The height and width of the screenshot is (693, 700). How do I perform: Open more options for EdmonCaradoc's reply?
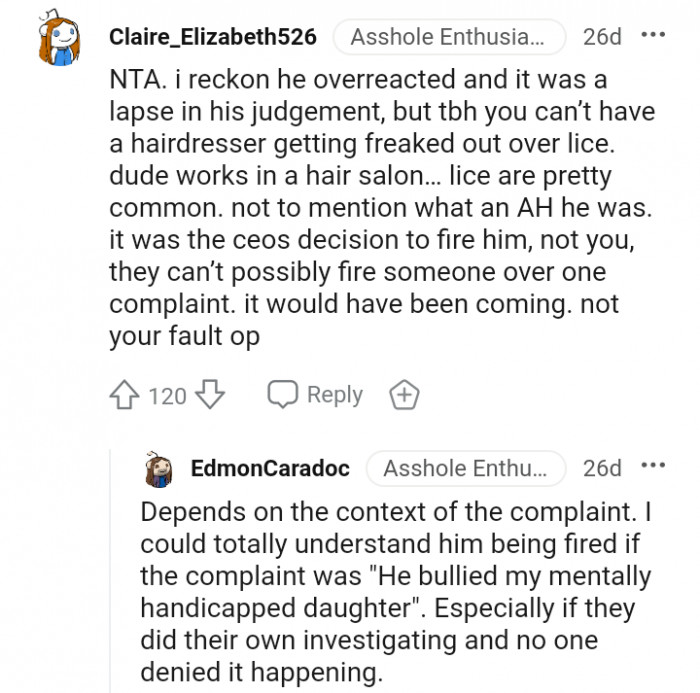[x=652, y=467]
